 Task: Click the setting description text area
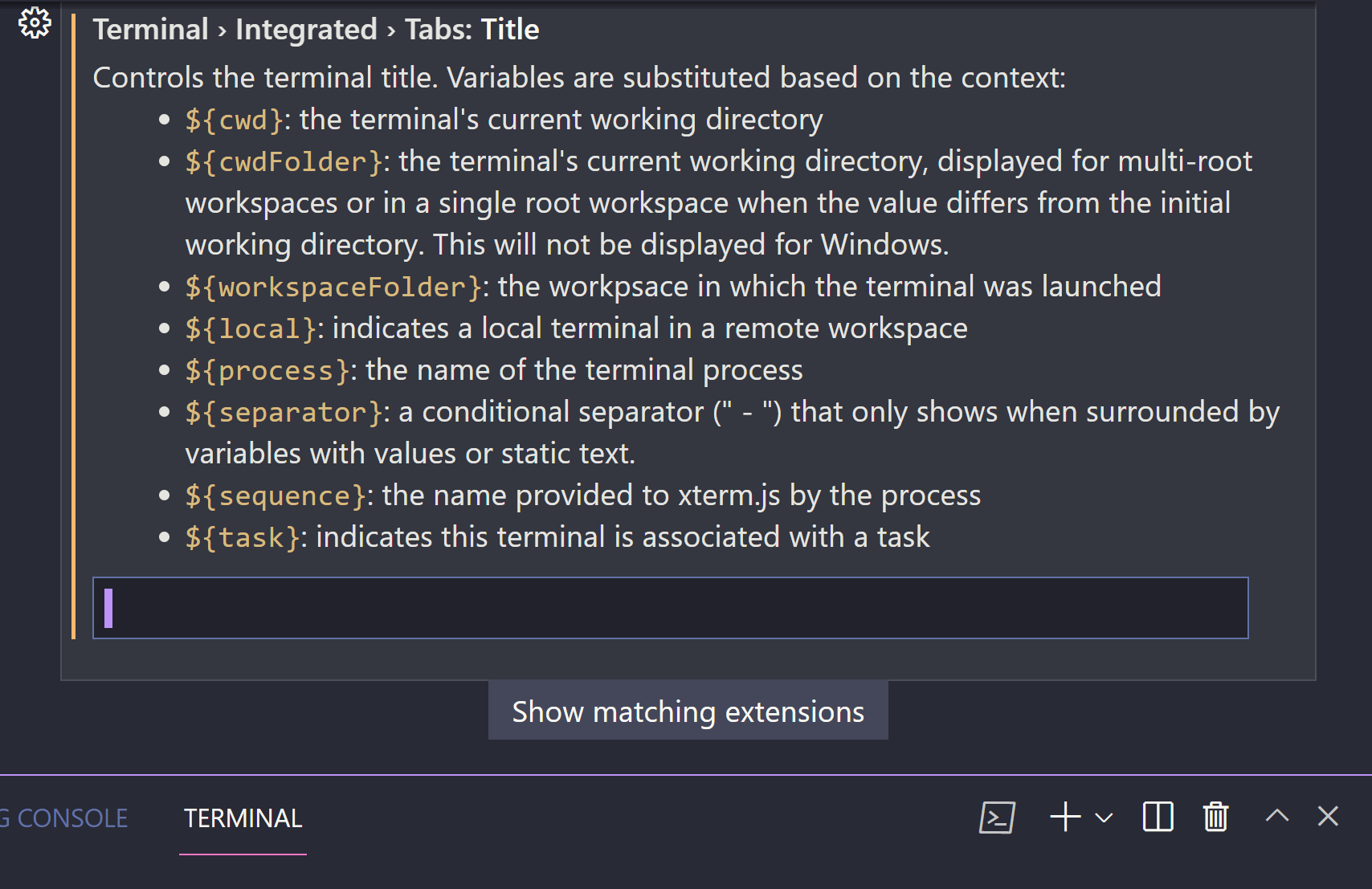(x=578, y=77)
